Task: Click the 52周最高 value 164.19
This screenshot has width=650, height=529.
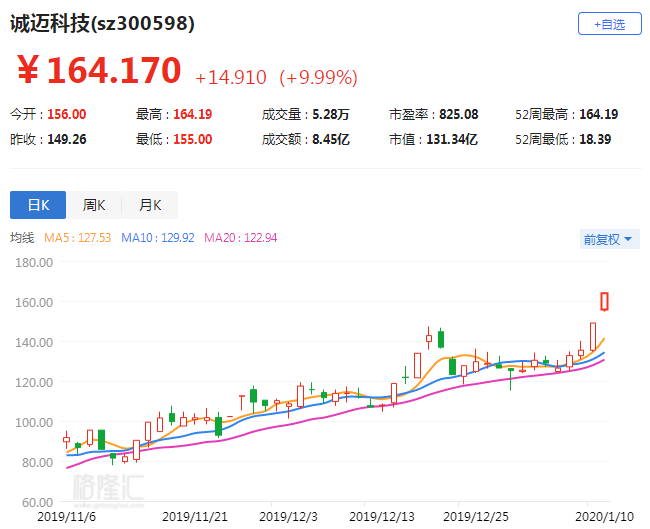Action: (x=599, y=114)
